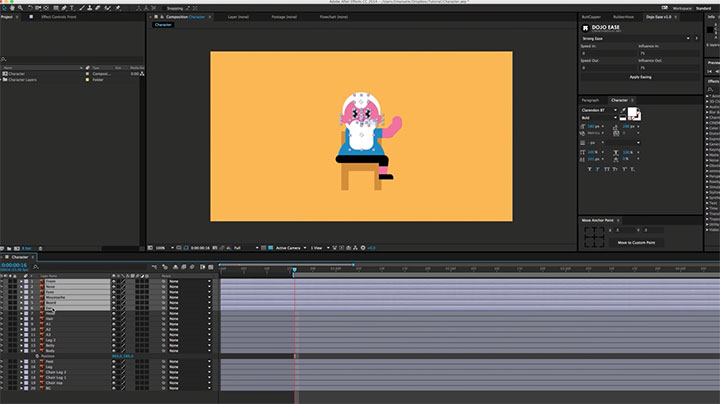Image resolution: width=720 pixels, height=404 pixels.
Task: Open the Flowchart (none) tab
Action: tap(334, 17)
